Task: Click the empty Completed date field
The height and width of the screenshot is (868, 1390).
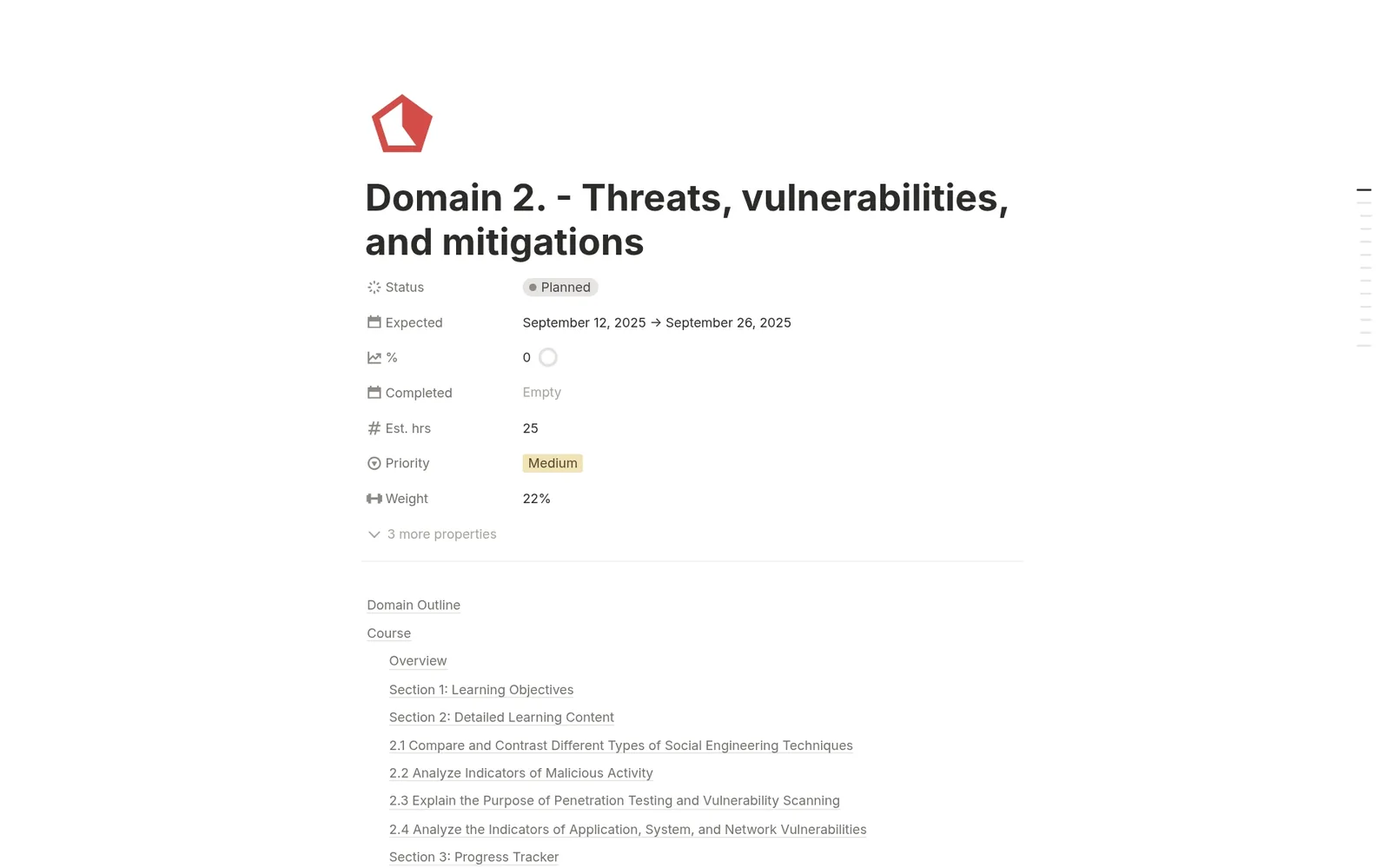Action: point(542,393)
